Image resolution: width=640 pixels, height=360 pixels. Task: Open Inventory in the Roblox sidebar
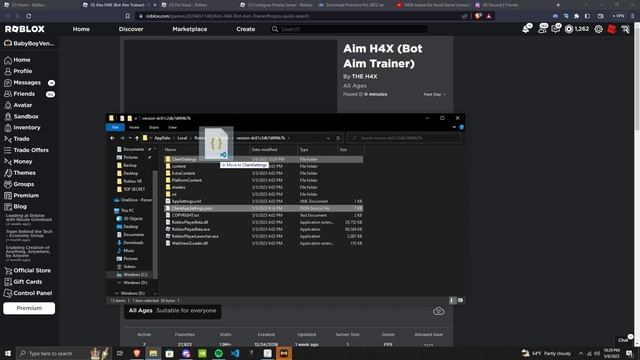coord(22,127)
